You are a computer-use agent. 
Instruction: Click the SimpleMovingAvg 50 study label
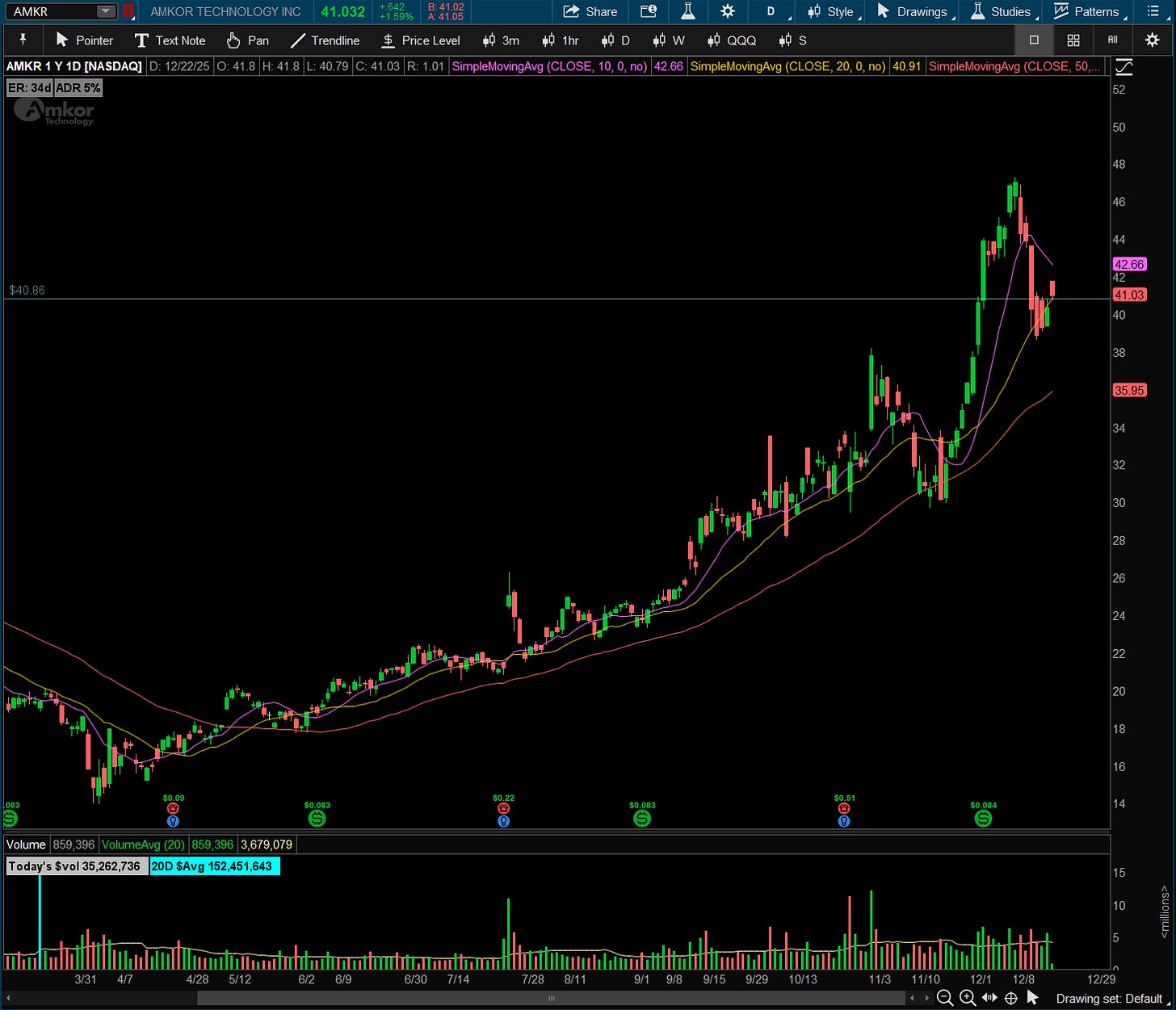coord(1016,66)
